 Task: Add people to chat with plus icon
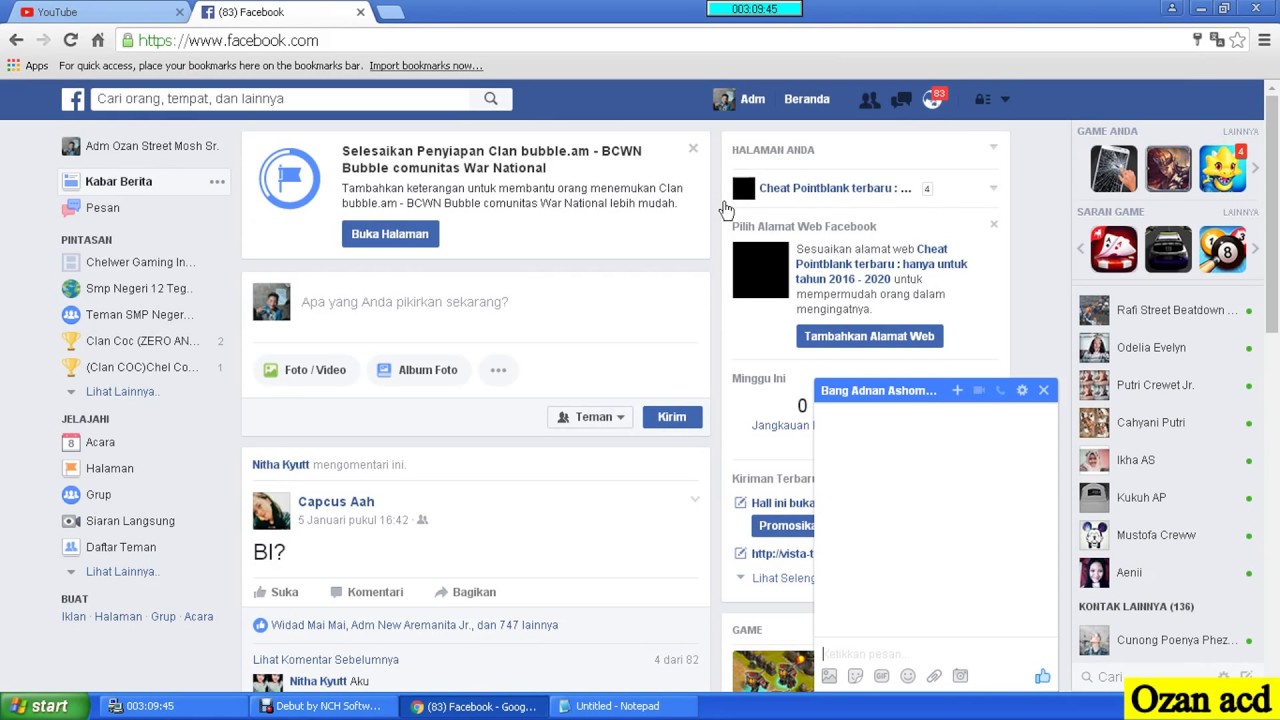pos(957,390)
